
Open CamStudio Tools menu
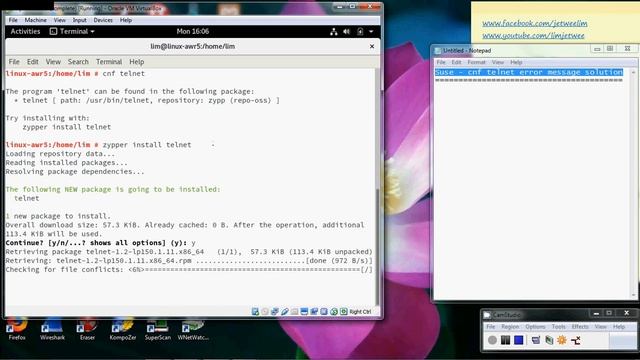click(x=558, y=327)
